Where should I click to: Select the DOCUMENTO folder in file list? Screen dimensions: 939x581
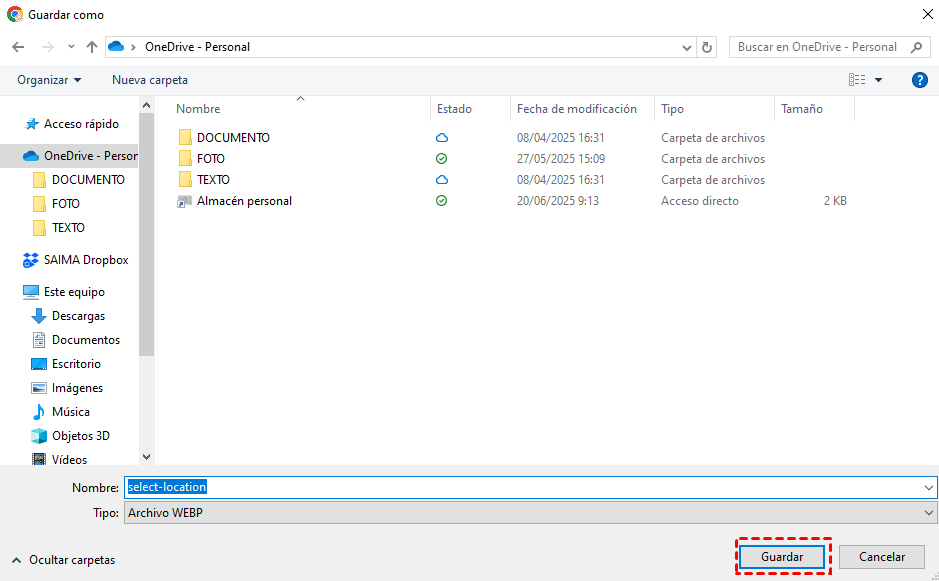coord(234,138)
